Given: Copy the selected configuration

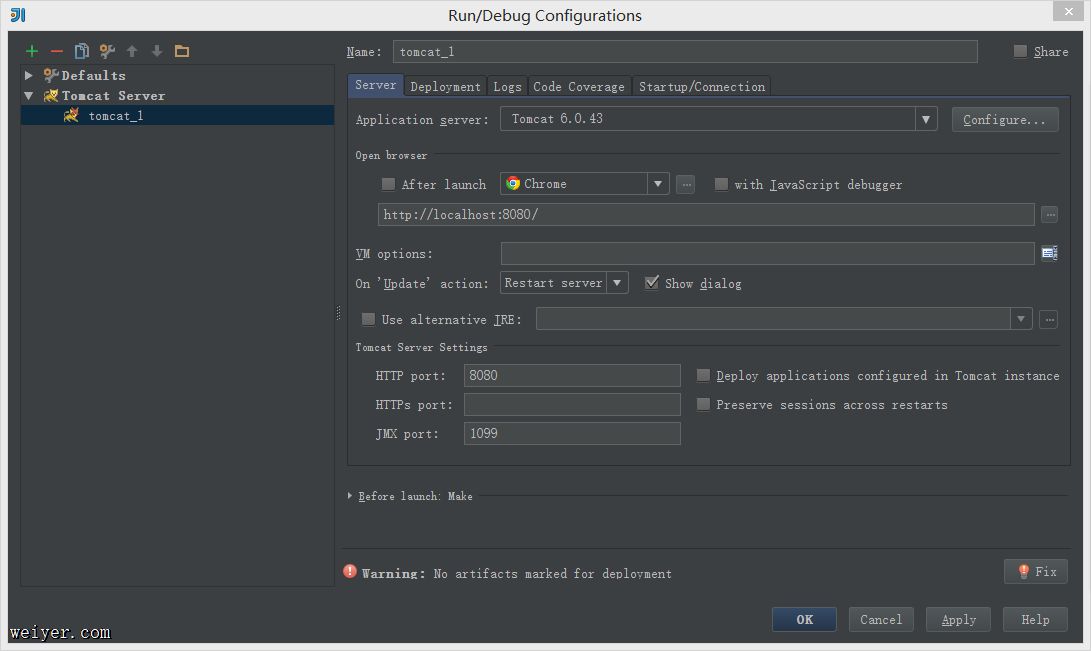Looking at the screenshot, I should pyautogui.click(x=81, y=51).
